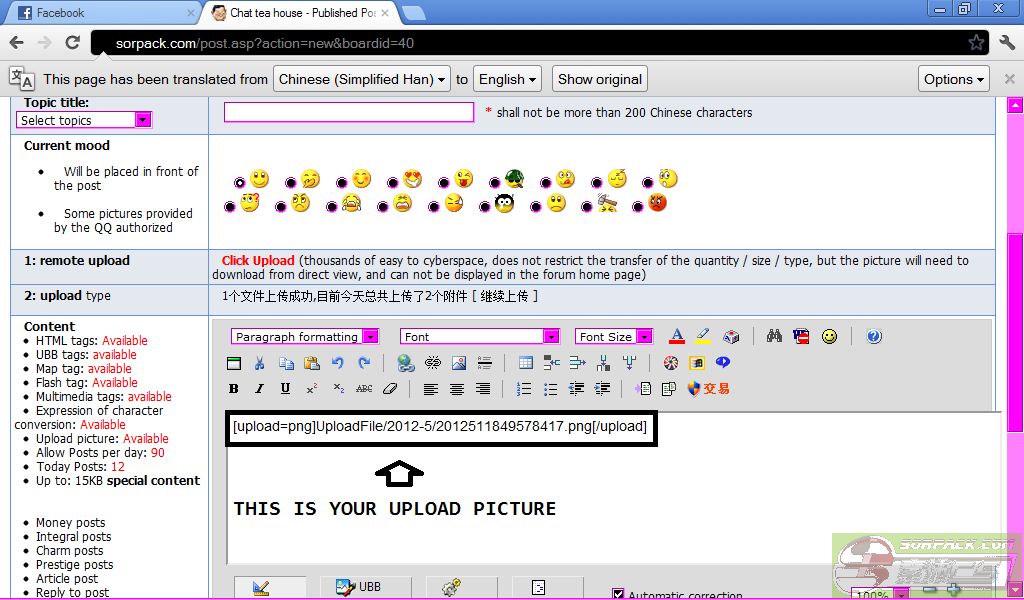Click the Undo arrow icon

click(x=338, y=363)
